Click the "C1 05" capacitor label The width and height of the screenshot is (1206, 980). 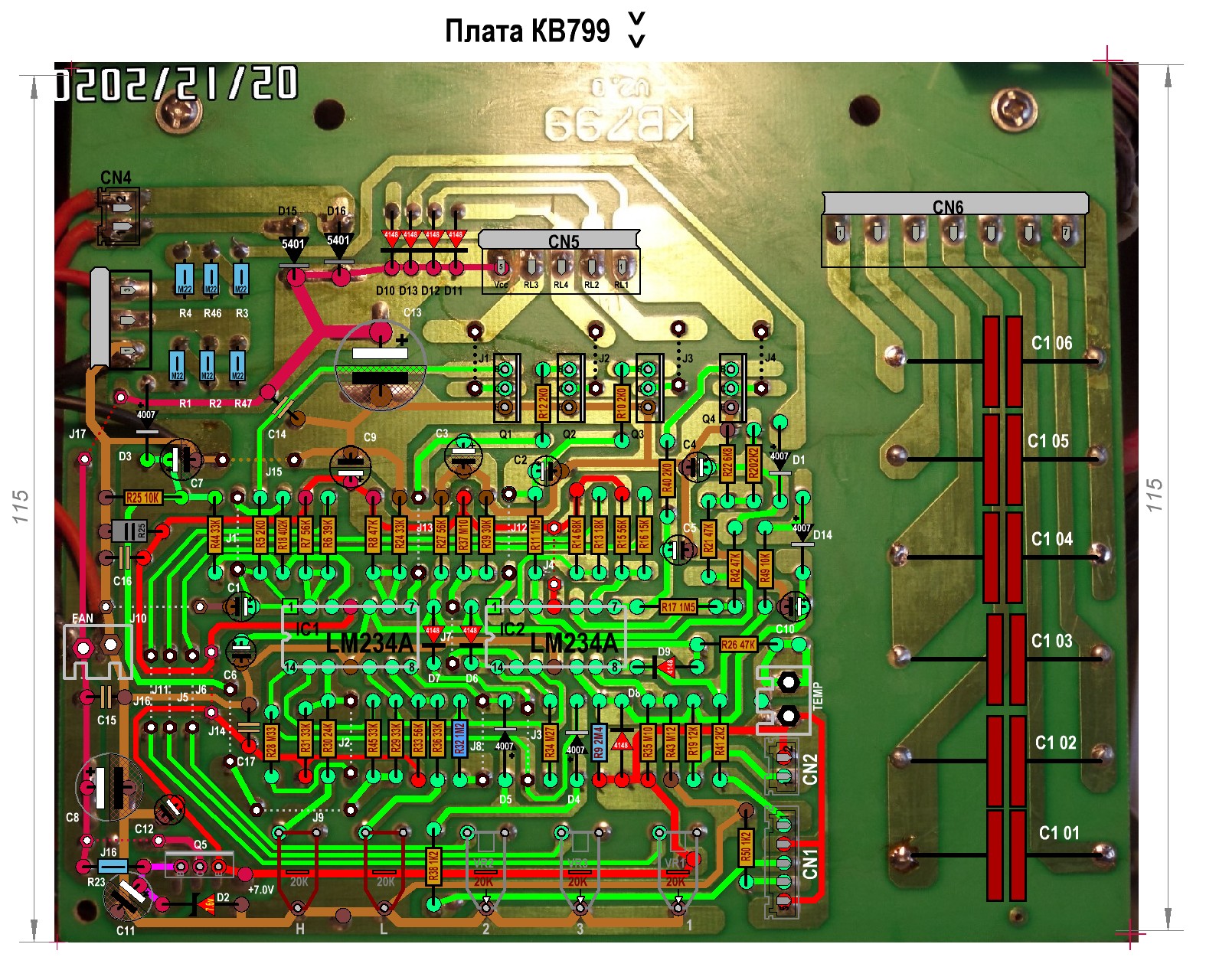1047,441
